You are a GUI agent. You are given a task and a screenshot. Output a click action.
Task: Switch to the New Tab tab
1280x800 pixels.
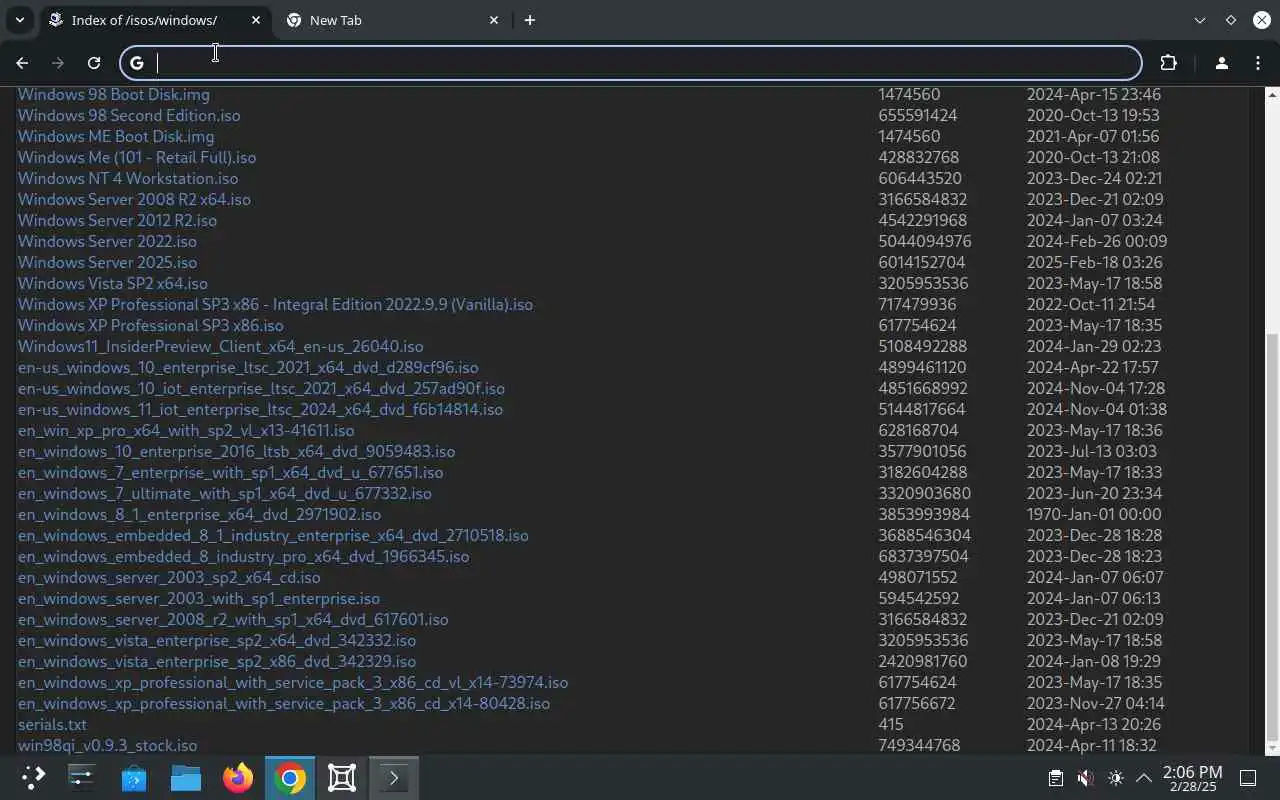click(x=393, y=20)
